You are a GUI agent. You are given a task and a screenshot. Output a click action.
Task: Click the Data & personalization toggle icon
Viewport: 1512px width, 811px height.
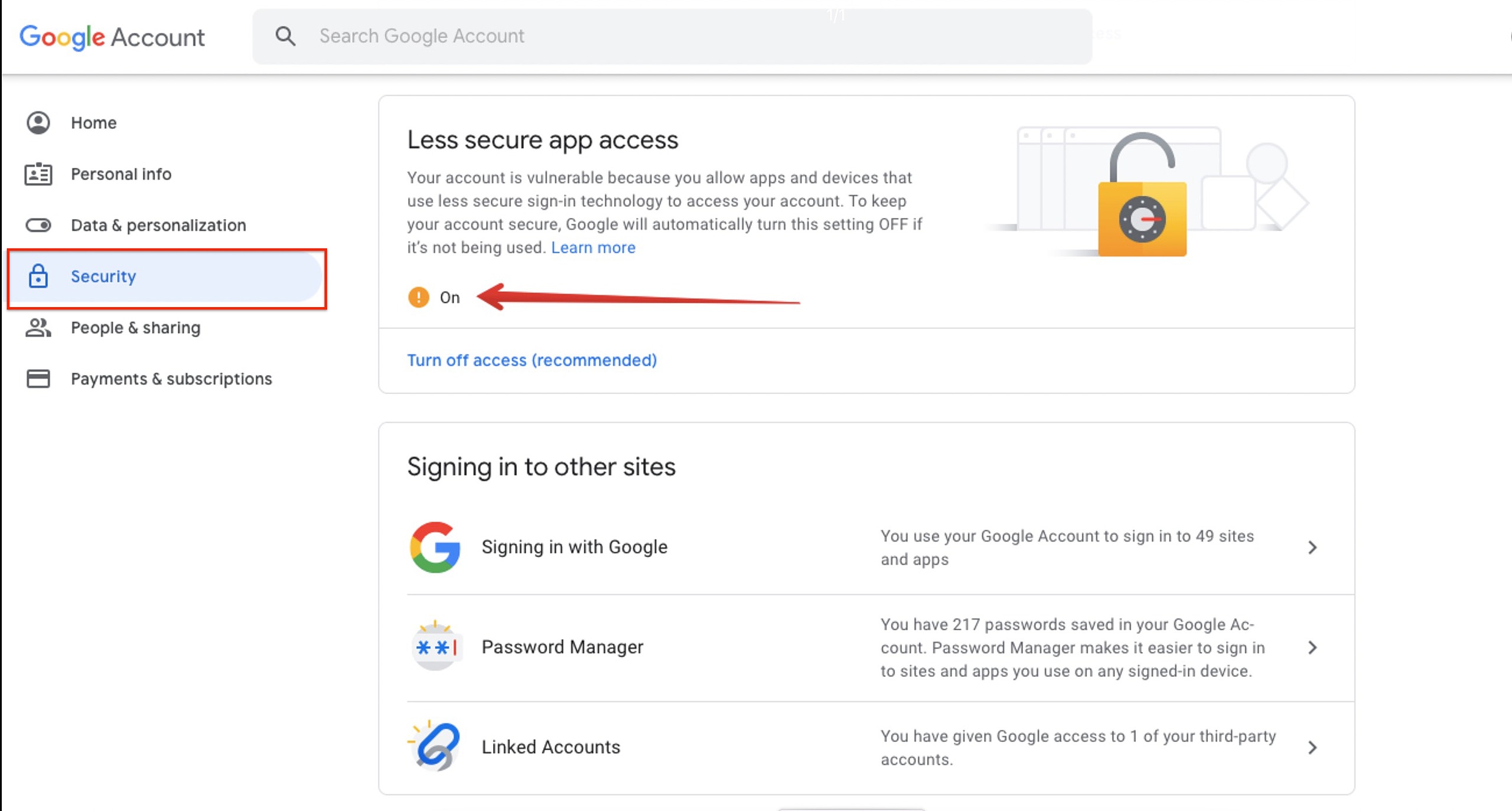(38, 225)
